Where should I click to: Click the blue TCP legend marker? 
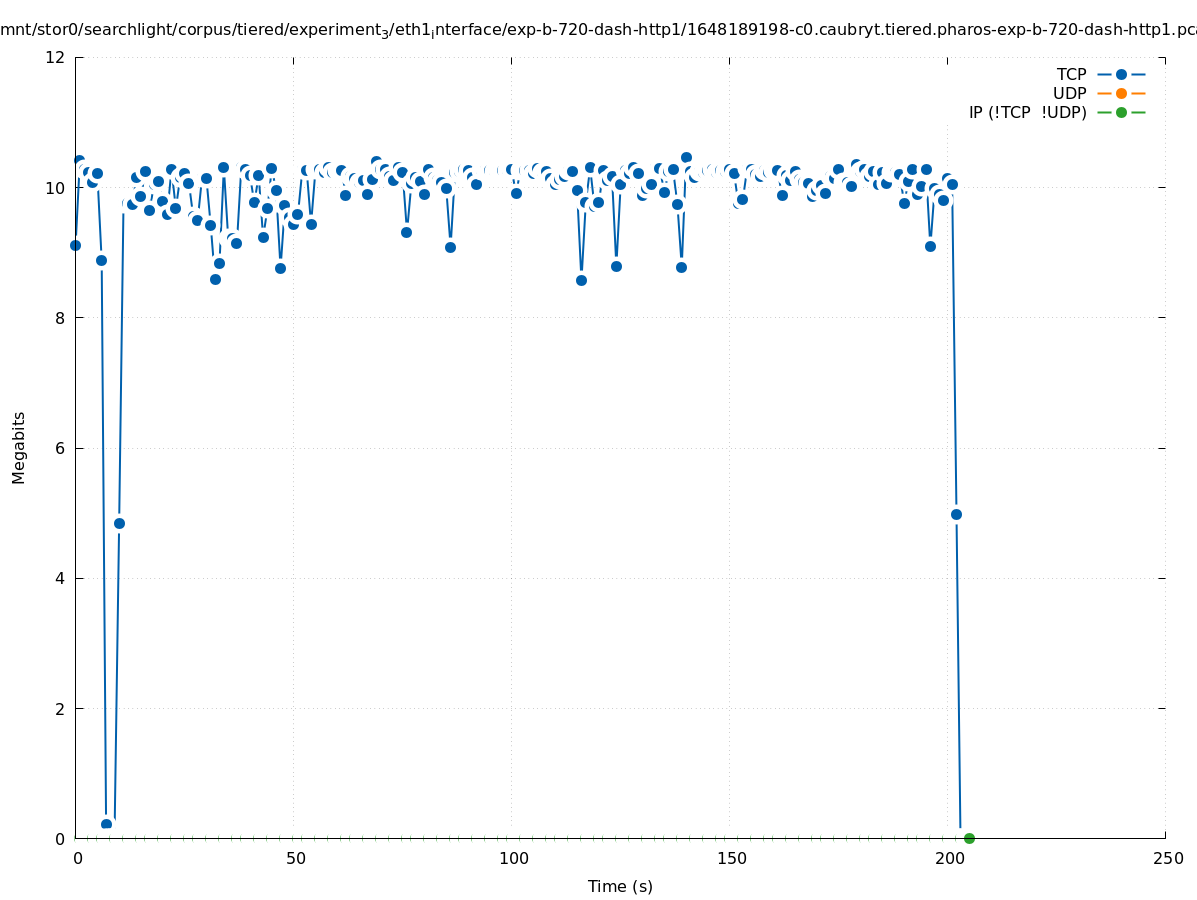[1121, 74]
